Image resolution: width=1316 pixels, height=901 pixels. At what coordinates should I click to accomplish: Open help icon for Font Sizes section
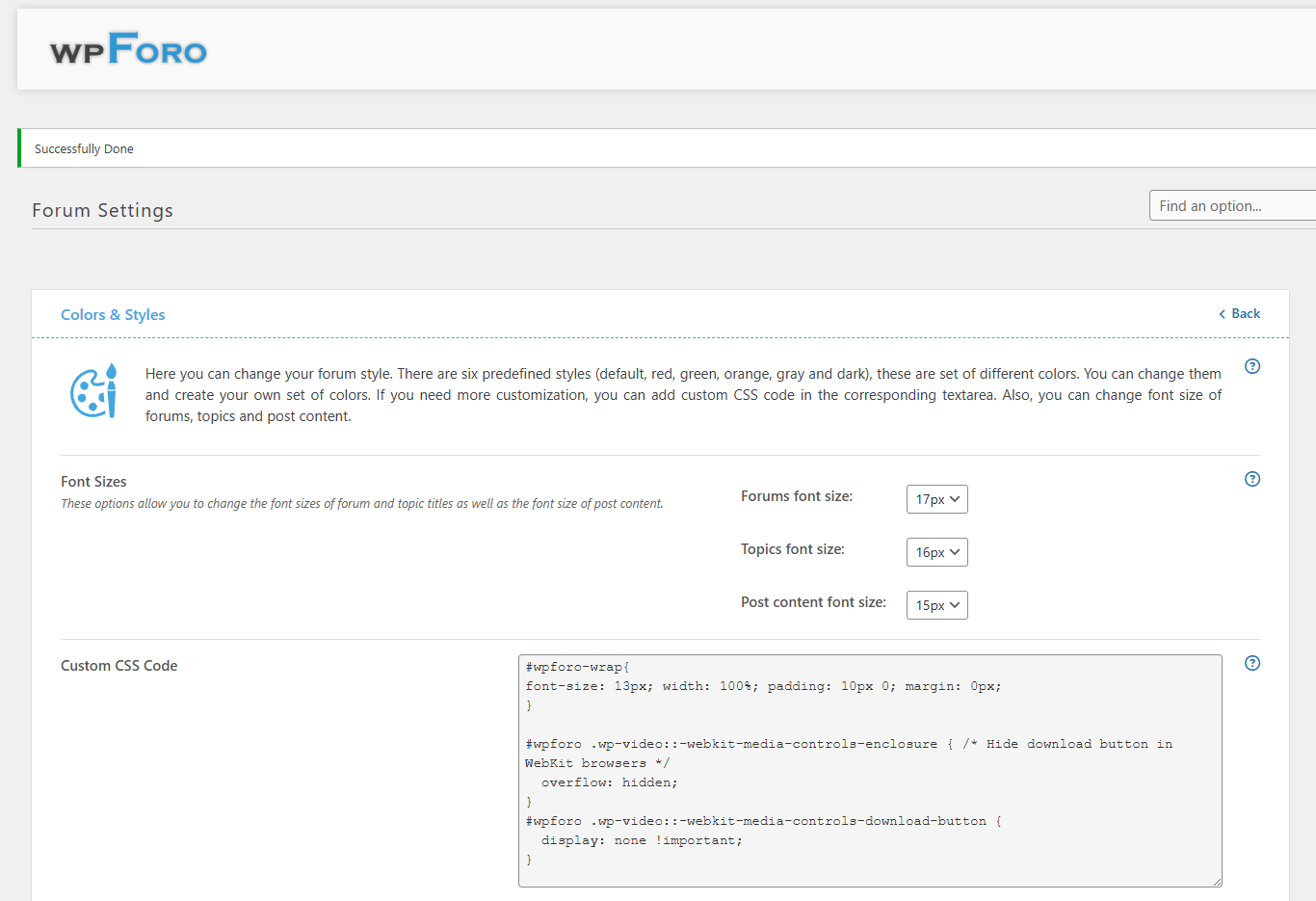coord(1252,479)
